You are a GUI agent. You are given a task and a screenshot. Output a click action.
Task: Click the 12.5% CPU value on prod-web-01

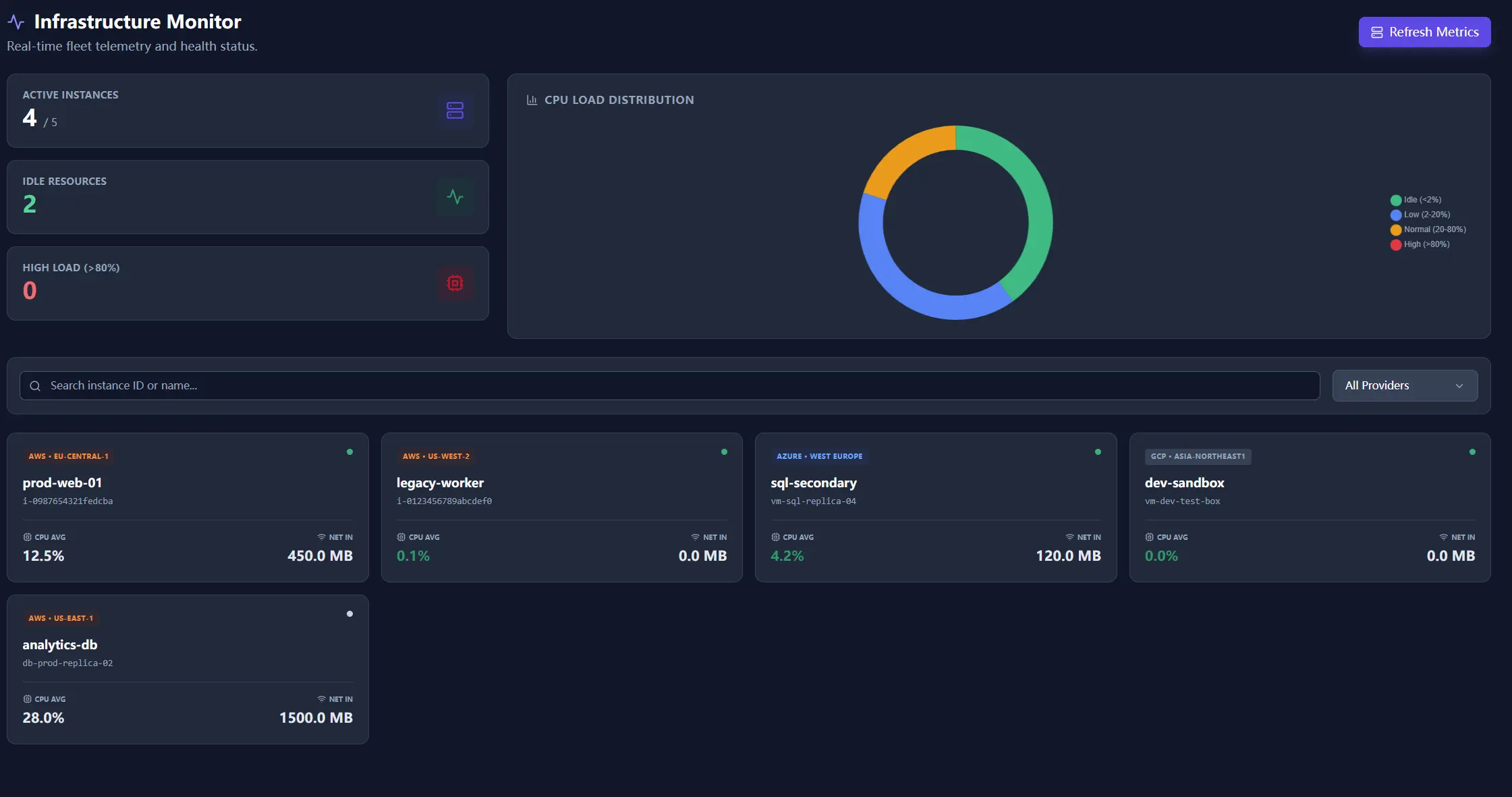pyautogui.click(x=43, y=555)
